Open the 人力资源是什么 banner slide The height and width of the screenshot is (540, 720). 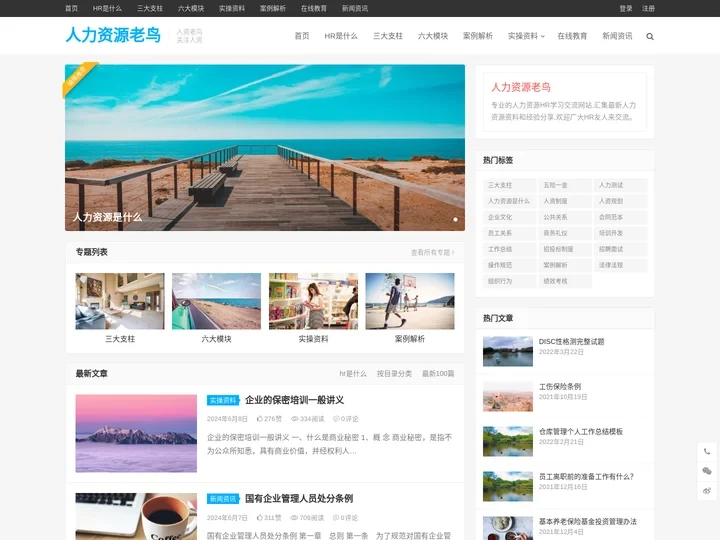(x=264, y=147)
